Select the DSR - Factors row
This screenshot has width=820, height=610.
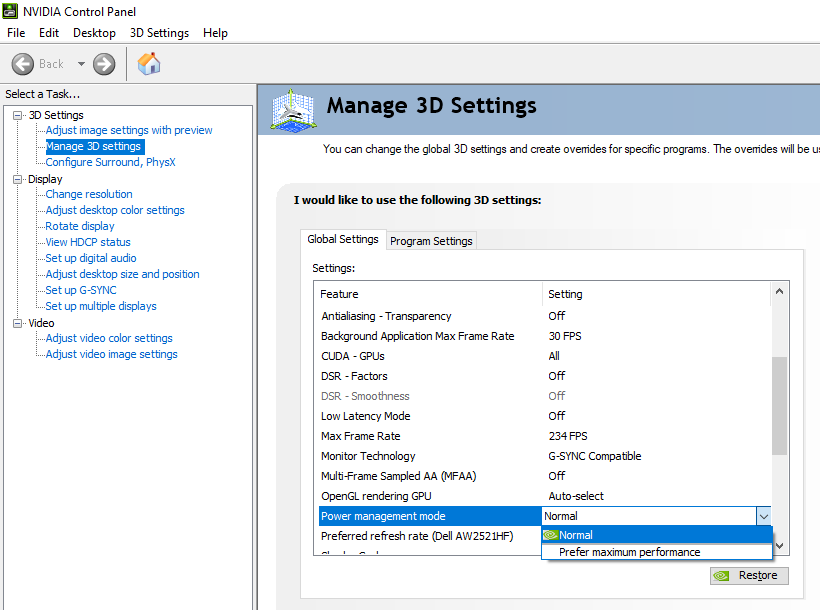coord(544,376)
